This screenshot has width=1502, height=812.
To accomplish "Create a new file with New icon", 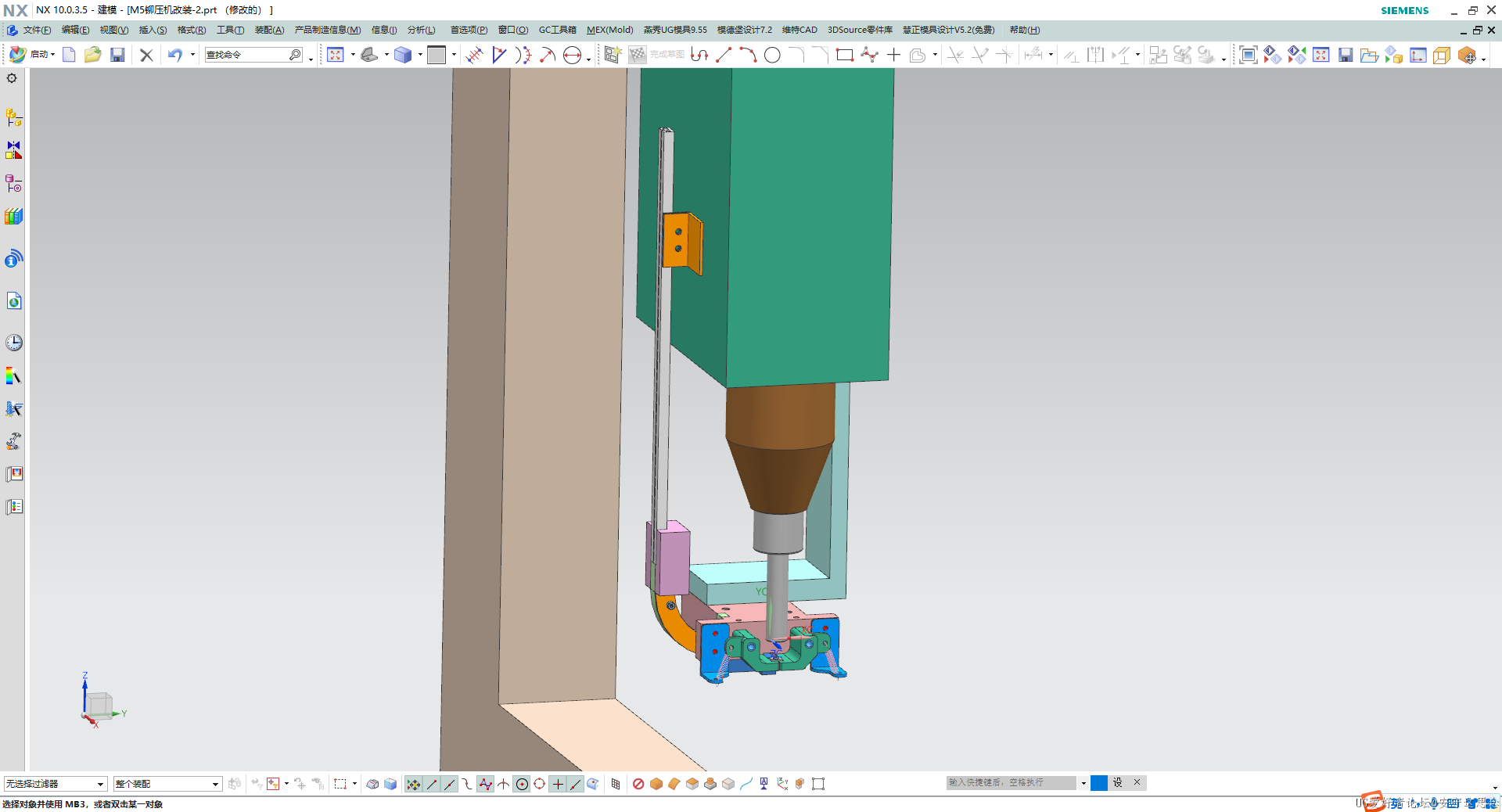I will point(69,55).
